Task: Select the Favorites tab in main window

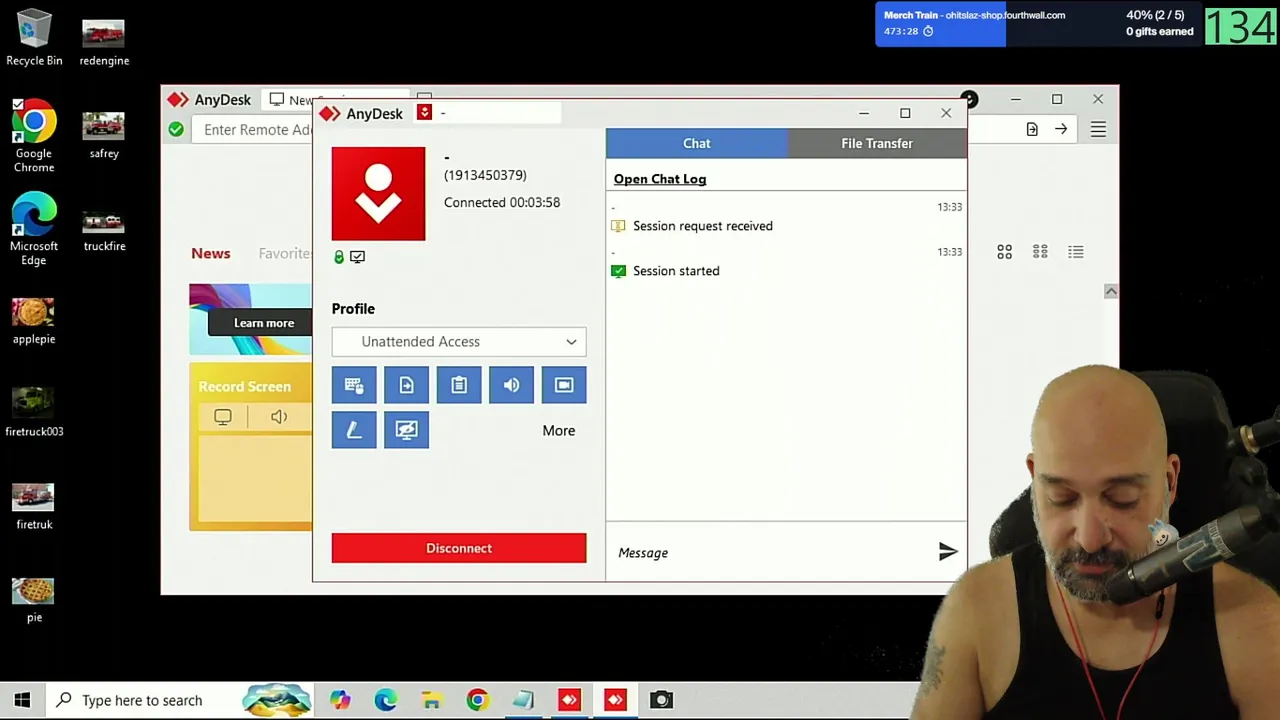Action: coord(286,253)
